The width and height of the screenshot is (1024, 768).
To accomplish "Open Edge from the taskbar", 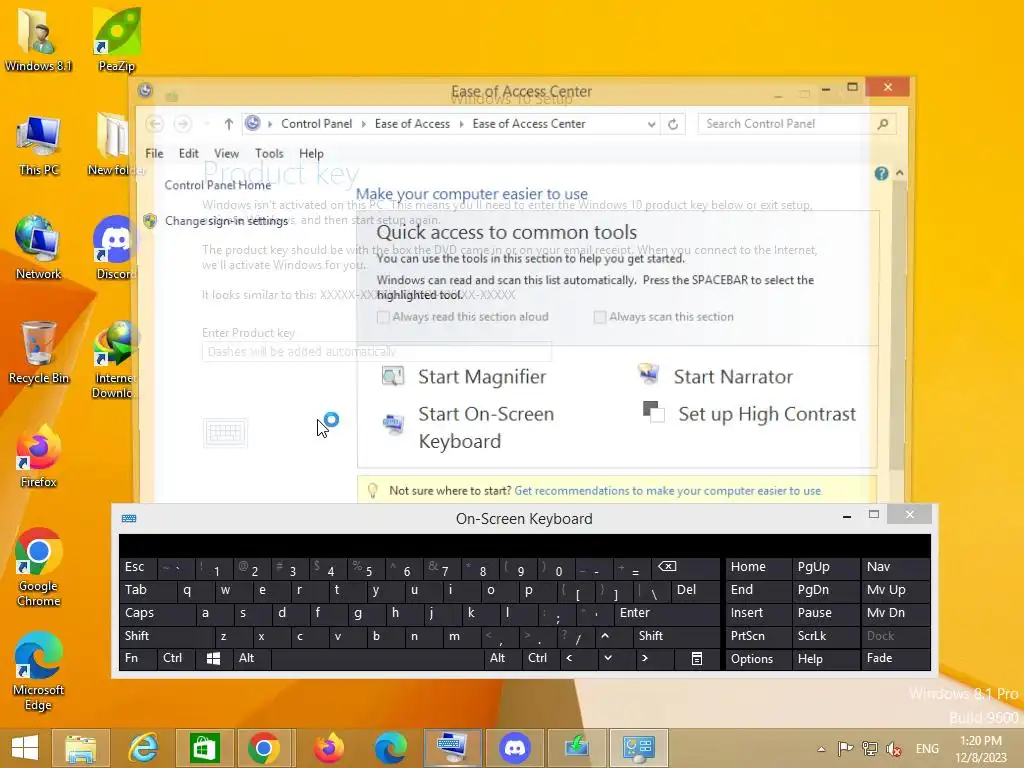I will tap(391, 748).
